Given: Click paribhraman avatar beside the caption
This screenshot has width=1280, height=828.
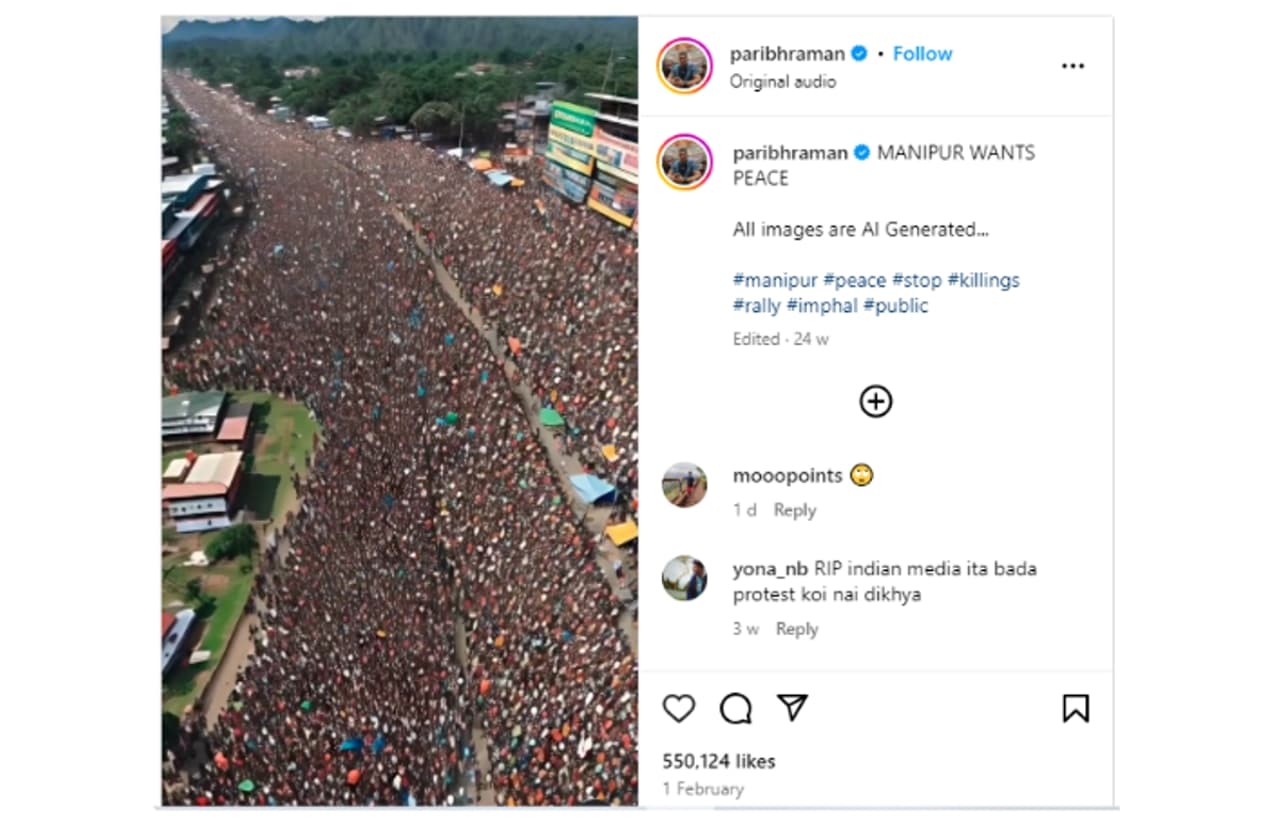Looking at the screenshot, I should click(x=685, y=163).
